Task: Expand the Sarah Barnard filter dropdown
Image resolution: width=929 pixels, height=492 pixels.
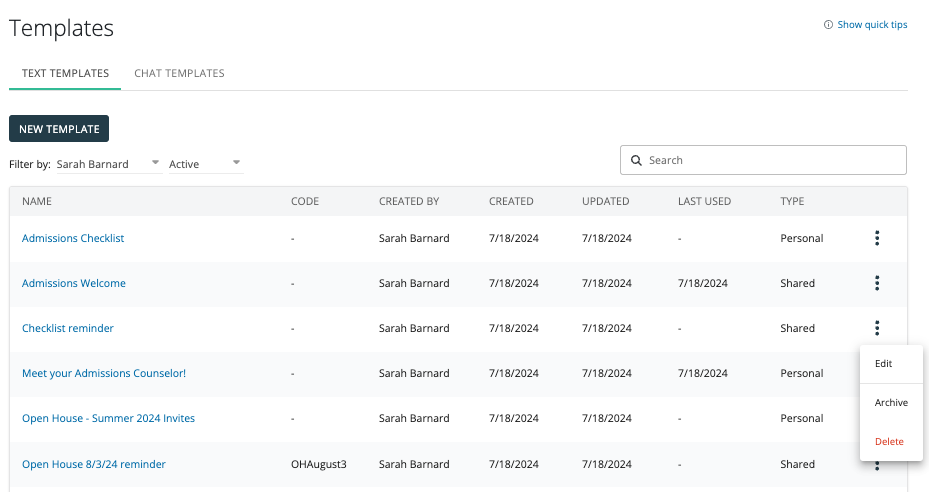Action: [x=155, y=163]
